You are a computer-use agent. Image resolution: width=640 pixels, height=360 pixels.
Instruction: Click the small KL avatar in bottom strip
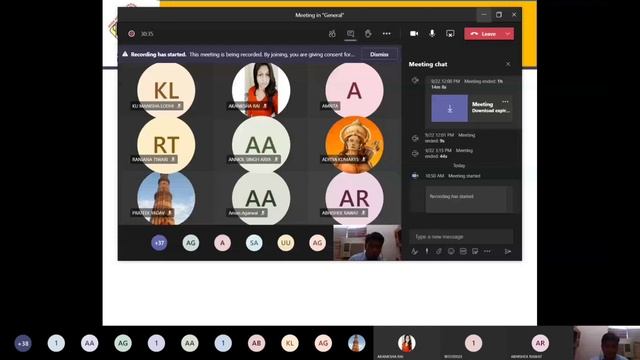290,343
